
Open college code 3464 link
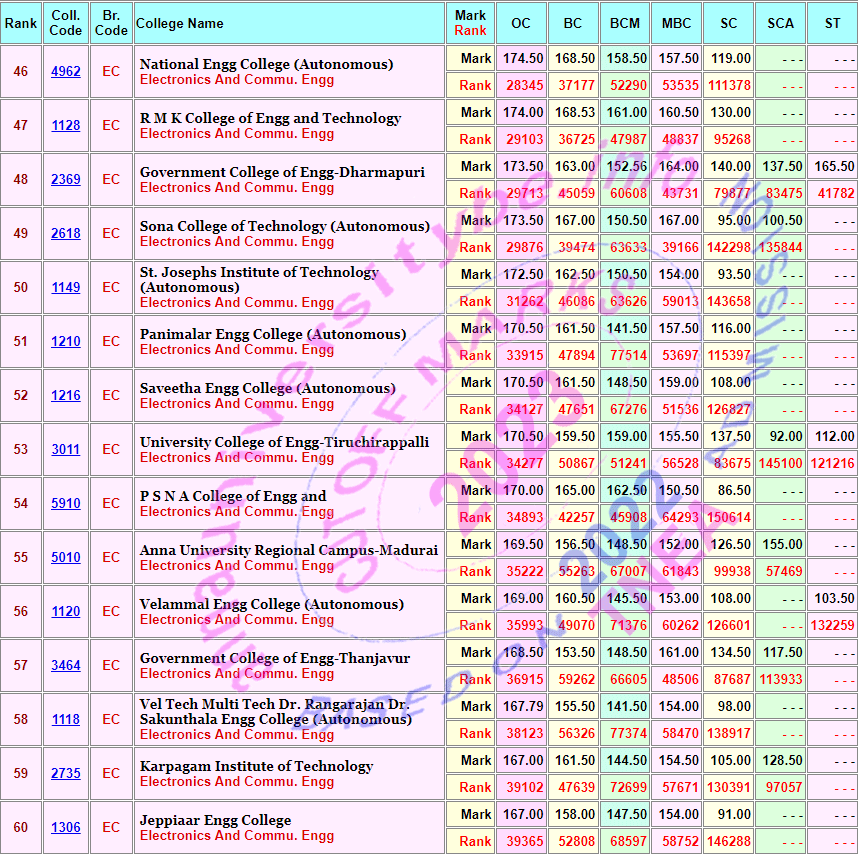coord(66,666)
